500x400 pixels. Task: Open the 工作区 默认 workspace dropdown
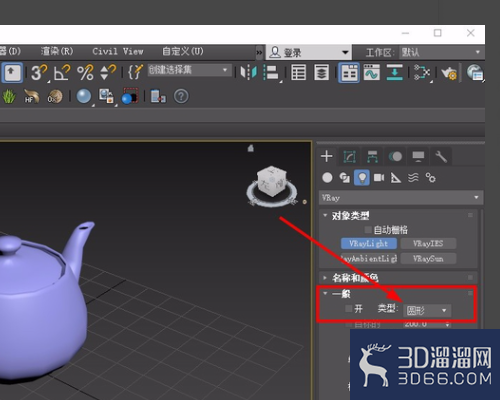(441, 52)
